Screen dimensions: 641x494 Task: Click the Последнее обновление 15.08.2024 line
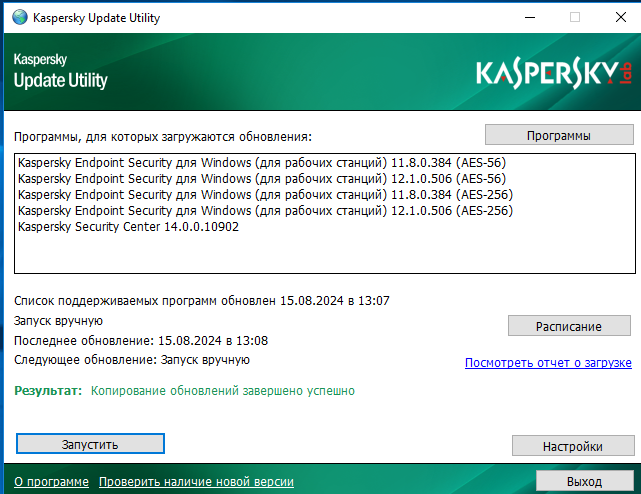click(141, 341)
